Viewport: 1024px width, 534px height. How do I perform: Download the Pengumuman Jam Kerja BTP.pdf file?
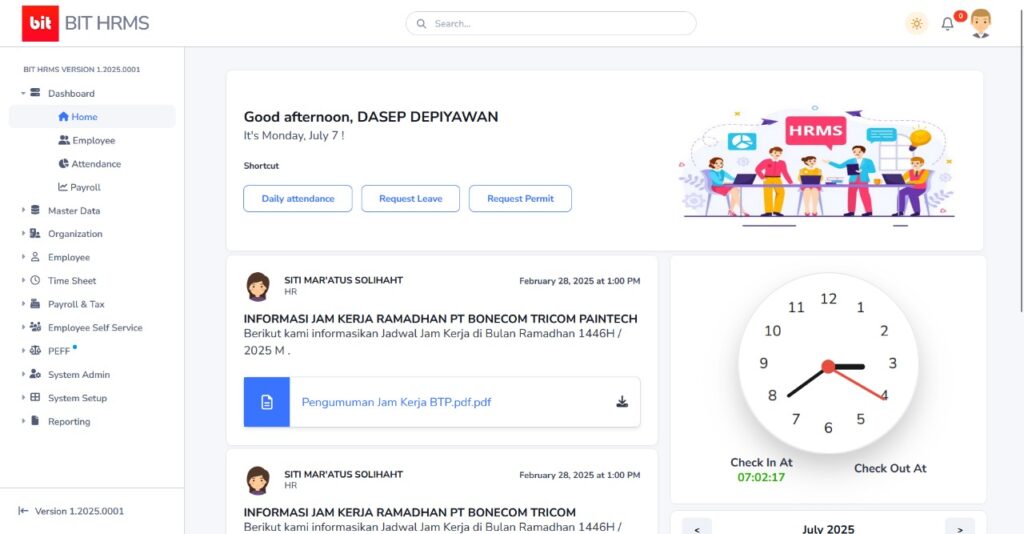[622, 402]
